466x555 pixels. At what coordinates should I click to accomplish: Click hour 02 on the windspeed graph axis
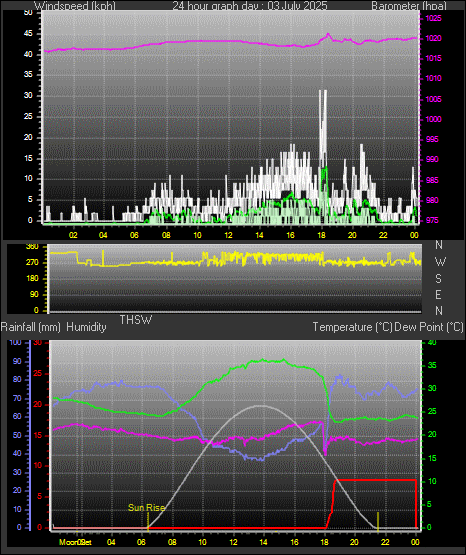(73, 235)
